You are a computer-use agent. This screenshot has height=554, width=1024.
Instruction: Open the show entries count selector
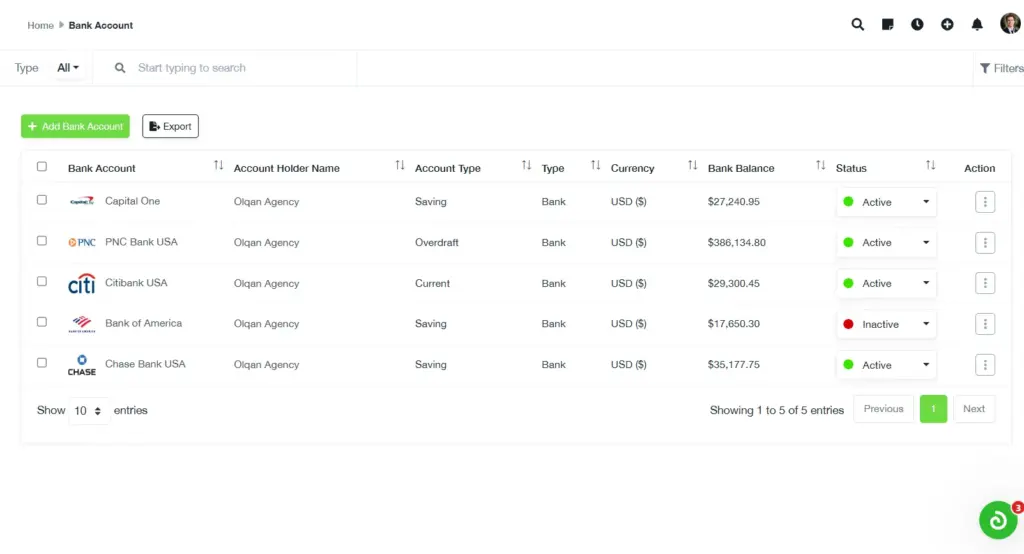[88, 411]
